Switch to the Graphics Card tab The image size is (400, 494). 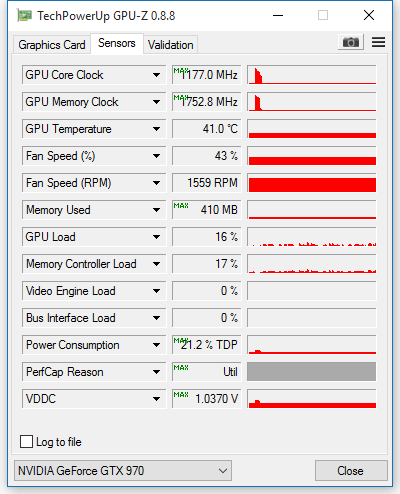coord(52,45)
